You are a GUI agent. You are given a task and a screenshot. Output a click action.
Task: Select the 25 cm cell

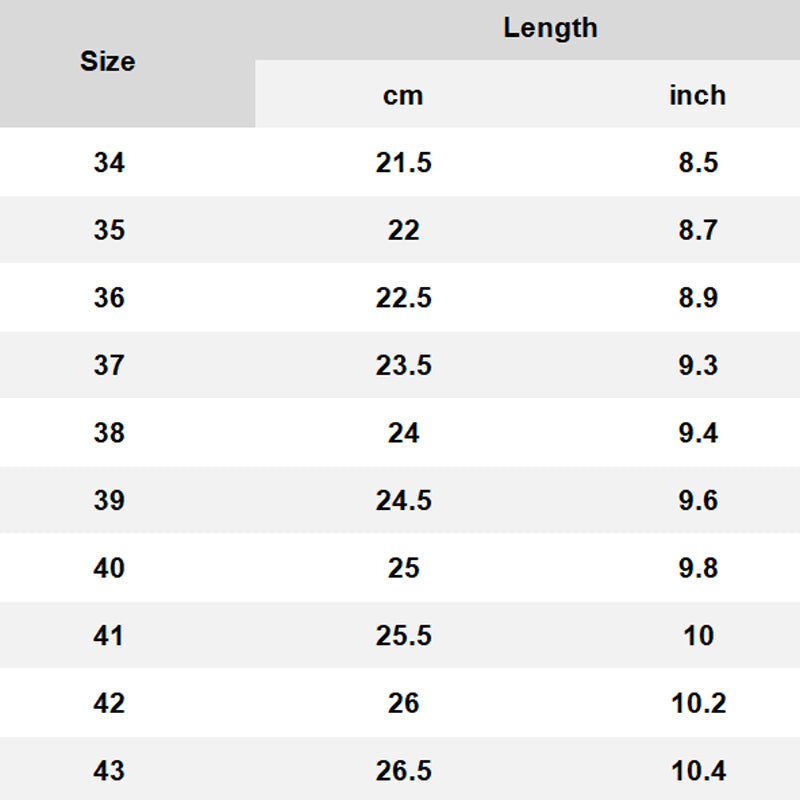pyautogui.click(x=403, y=568)
